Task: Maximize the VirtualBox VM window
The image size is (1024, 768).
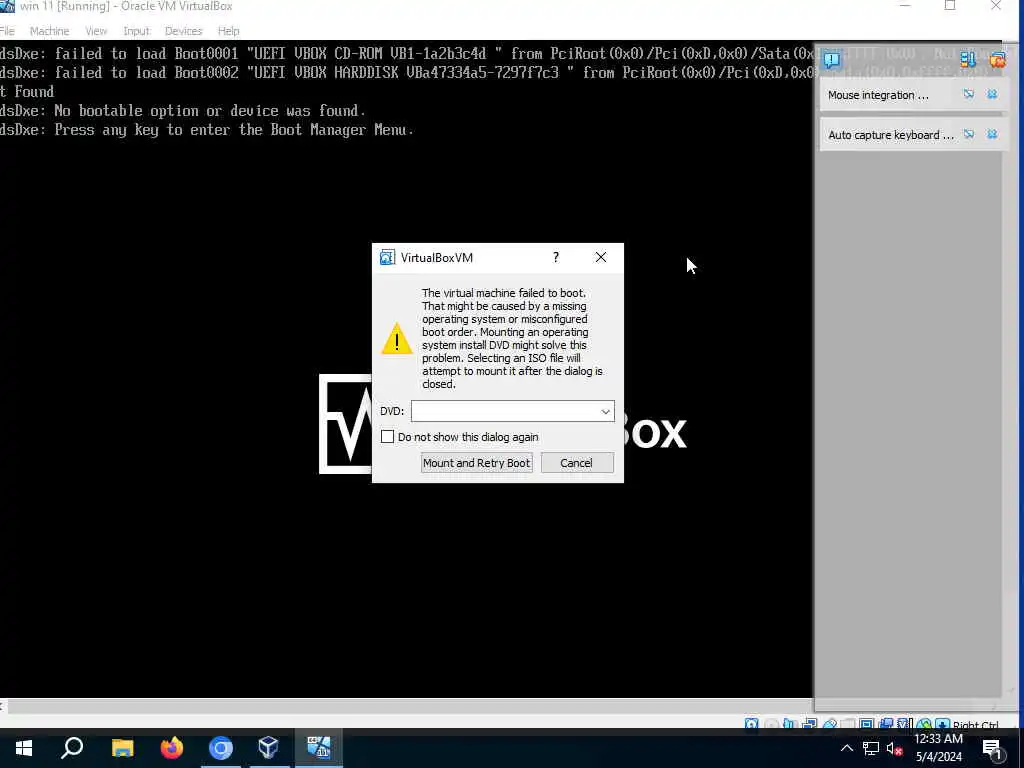Action: pyautogui.click(x=950, y=6)
